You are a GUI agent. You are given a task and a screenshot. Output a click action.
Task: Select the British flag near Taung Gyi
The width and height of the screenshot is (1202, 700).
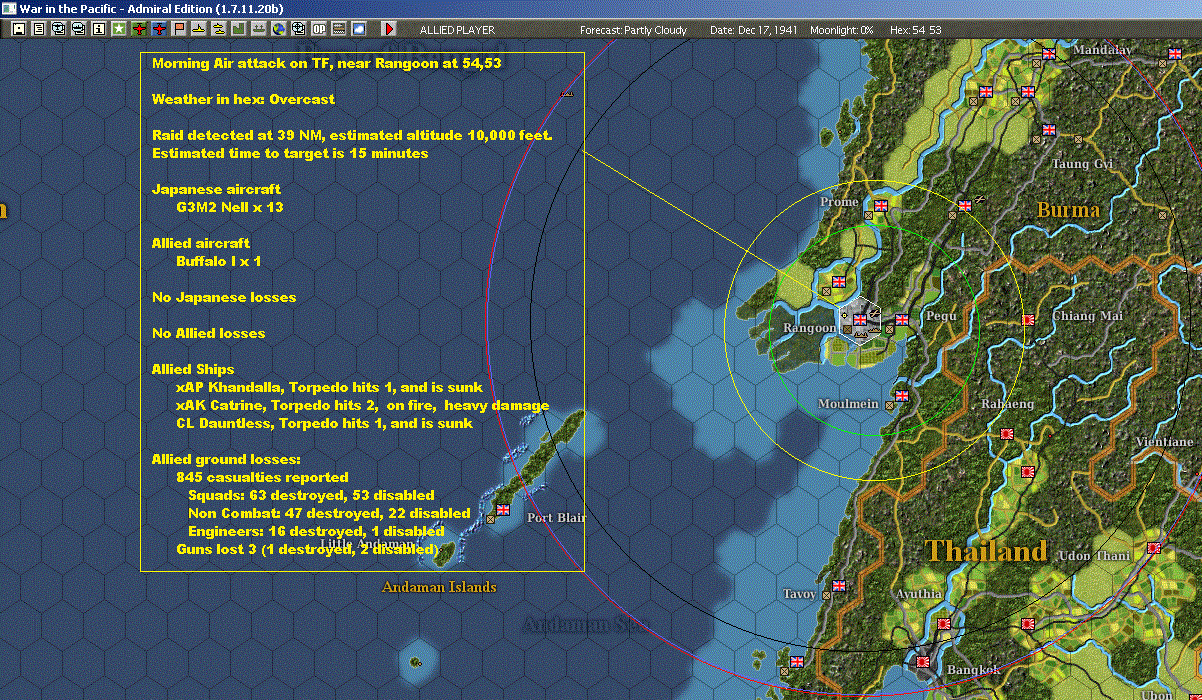pos(1049,130)
